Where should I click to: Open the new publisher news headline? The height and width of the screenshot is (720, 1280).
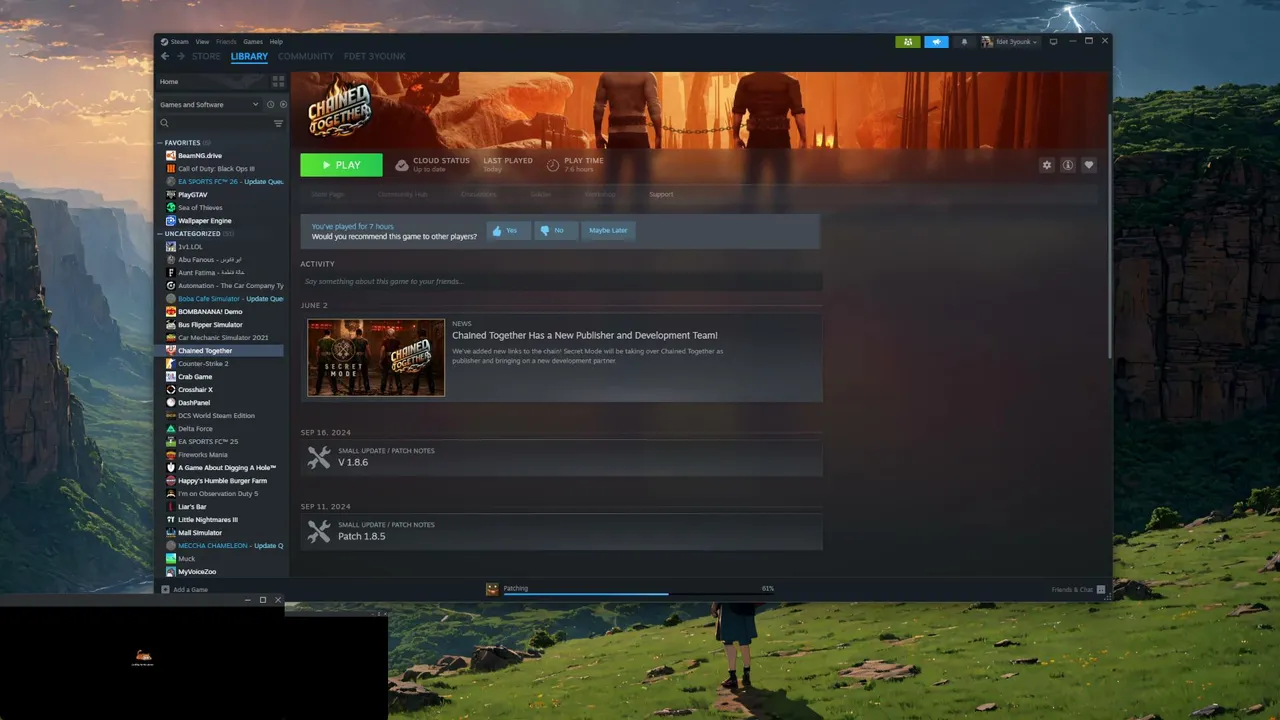(585, 336)
